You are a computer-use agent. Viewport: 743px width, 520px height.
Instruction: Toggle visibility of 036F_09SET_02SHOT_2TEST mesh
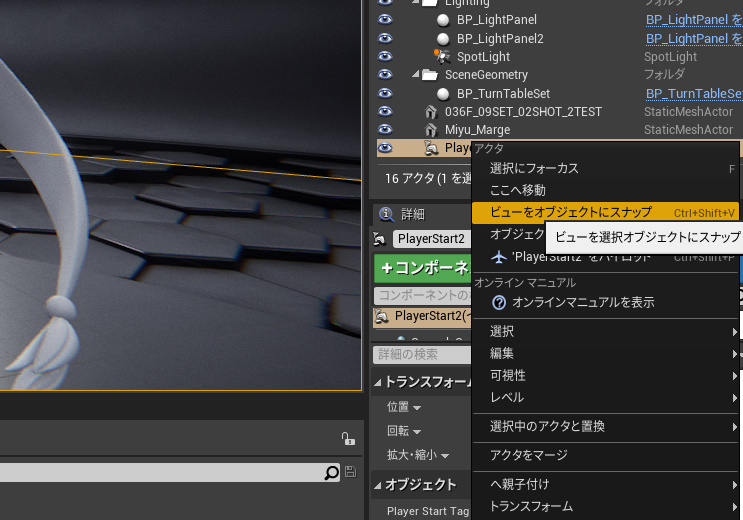pos(384,112)
